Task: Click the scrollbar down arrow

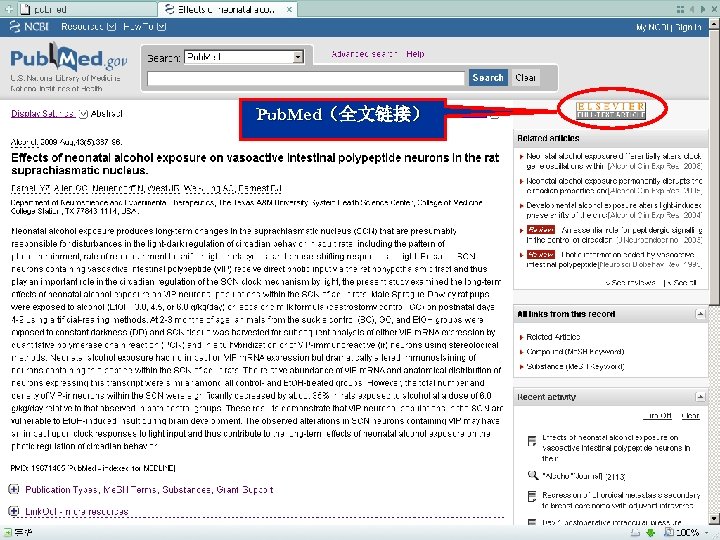Action: click(x=714, y=519)
